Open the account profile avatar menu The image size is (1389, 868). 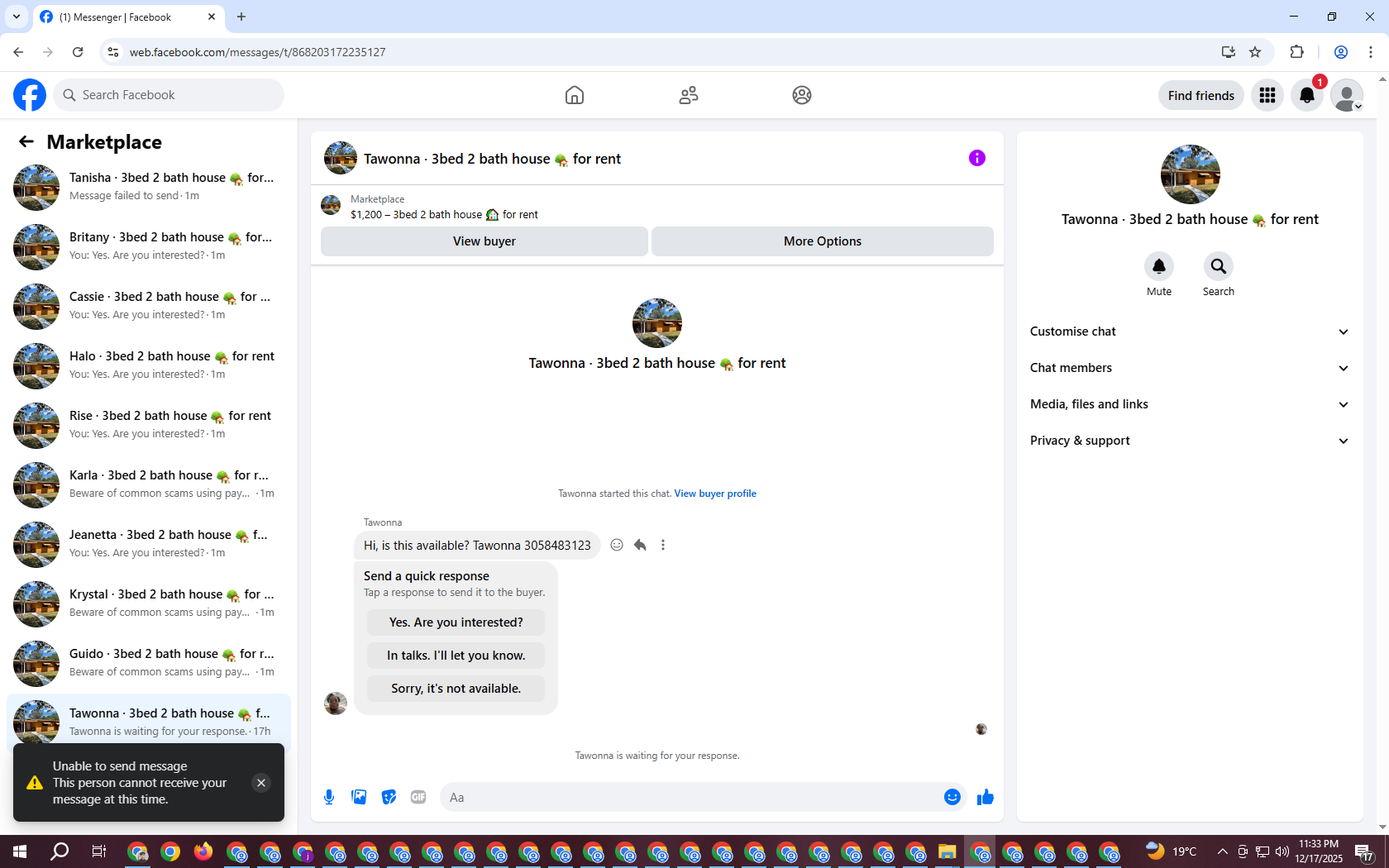tap(1347, 95)
